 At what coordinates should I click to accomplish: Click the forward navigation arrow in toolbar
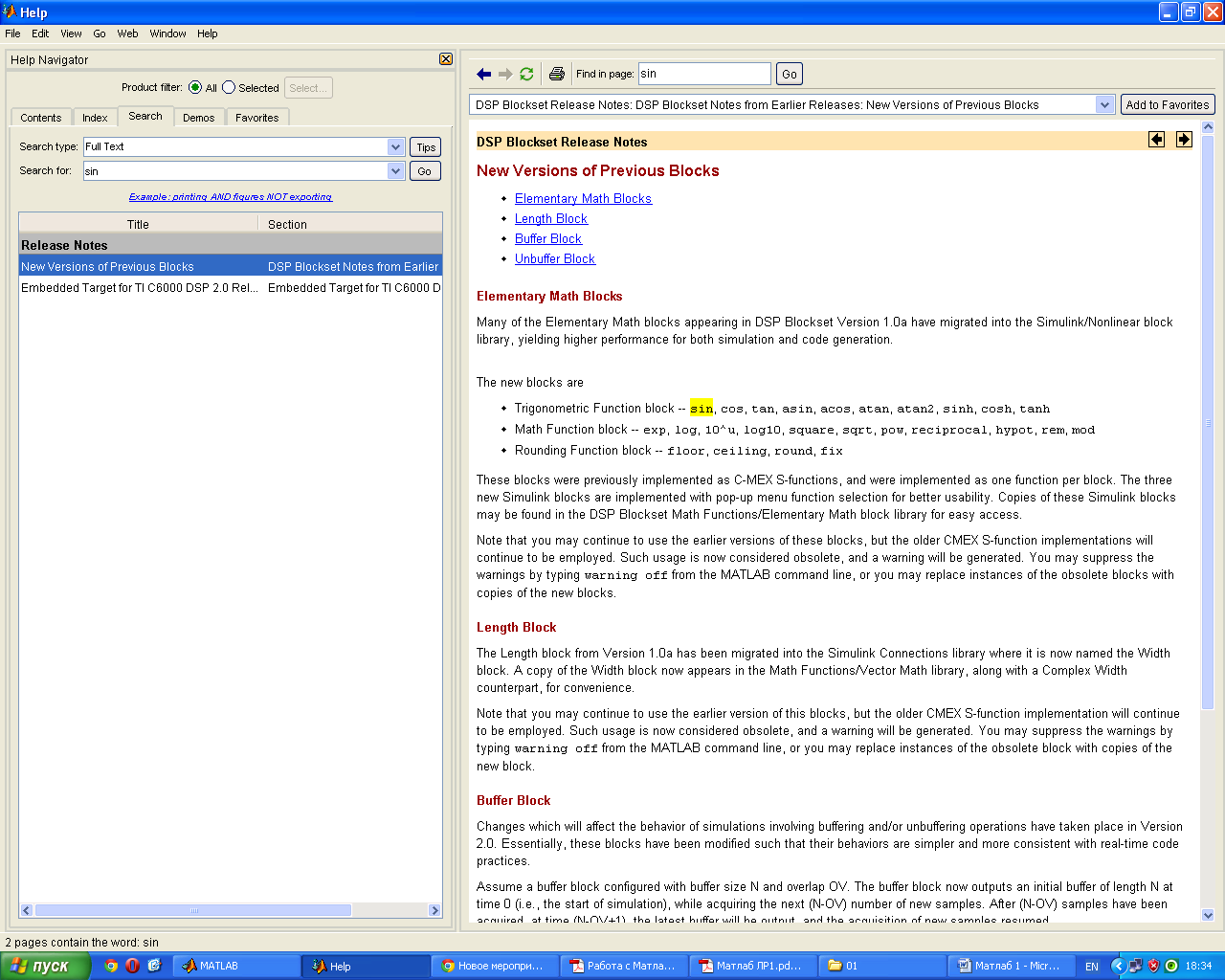coord(505,74)
